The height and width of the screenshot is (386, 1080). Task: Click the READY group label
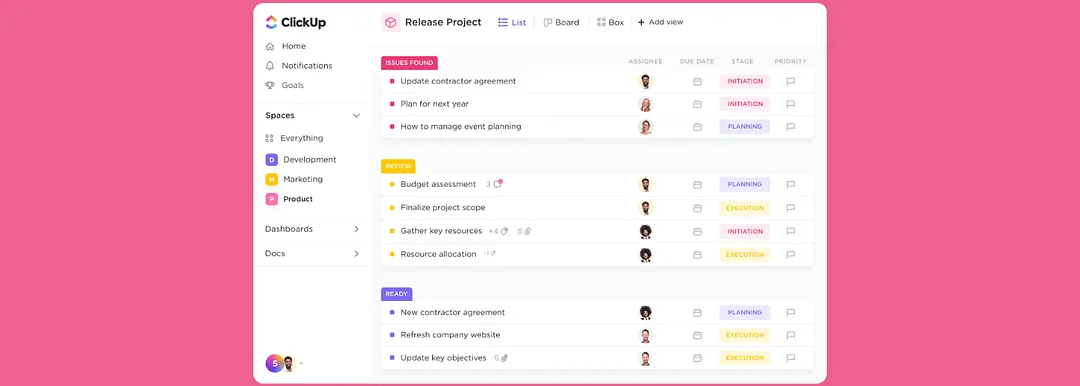(x=397, y=294)
